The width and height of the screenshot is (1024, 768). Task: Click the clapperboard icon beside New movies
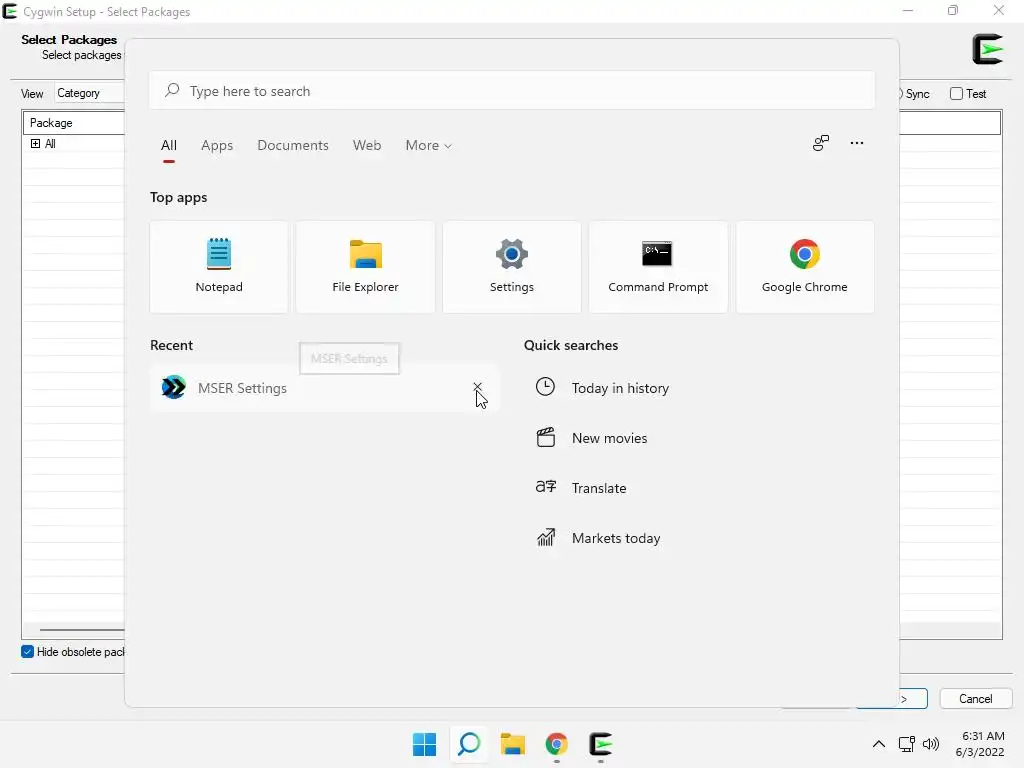(x=545, y=437)
